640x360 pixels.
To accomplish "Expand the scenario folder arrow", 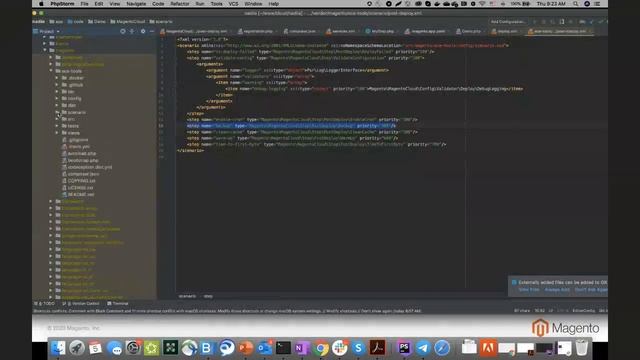I will click(57, 112).
